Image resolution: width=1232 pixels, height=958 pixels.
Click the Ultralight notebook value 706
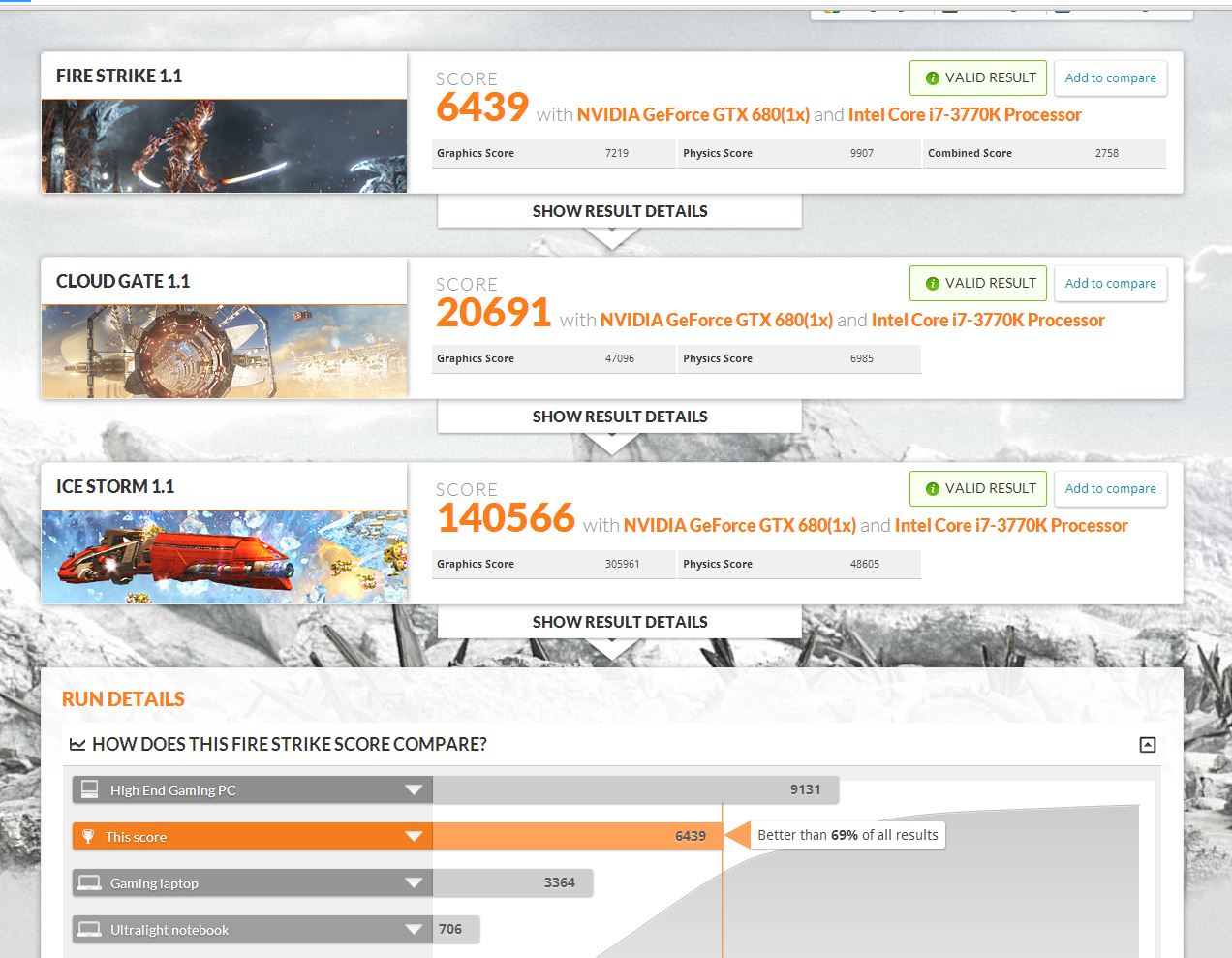point(450,929)
